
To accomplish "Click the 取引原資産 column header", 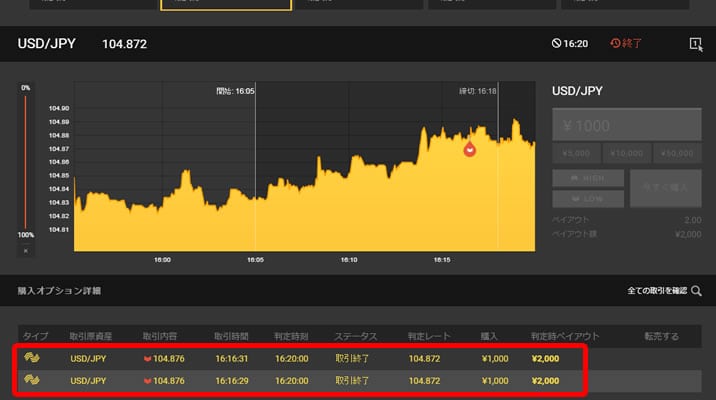I will (x=90, y=337).
